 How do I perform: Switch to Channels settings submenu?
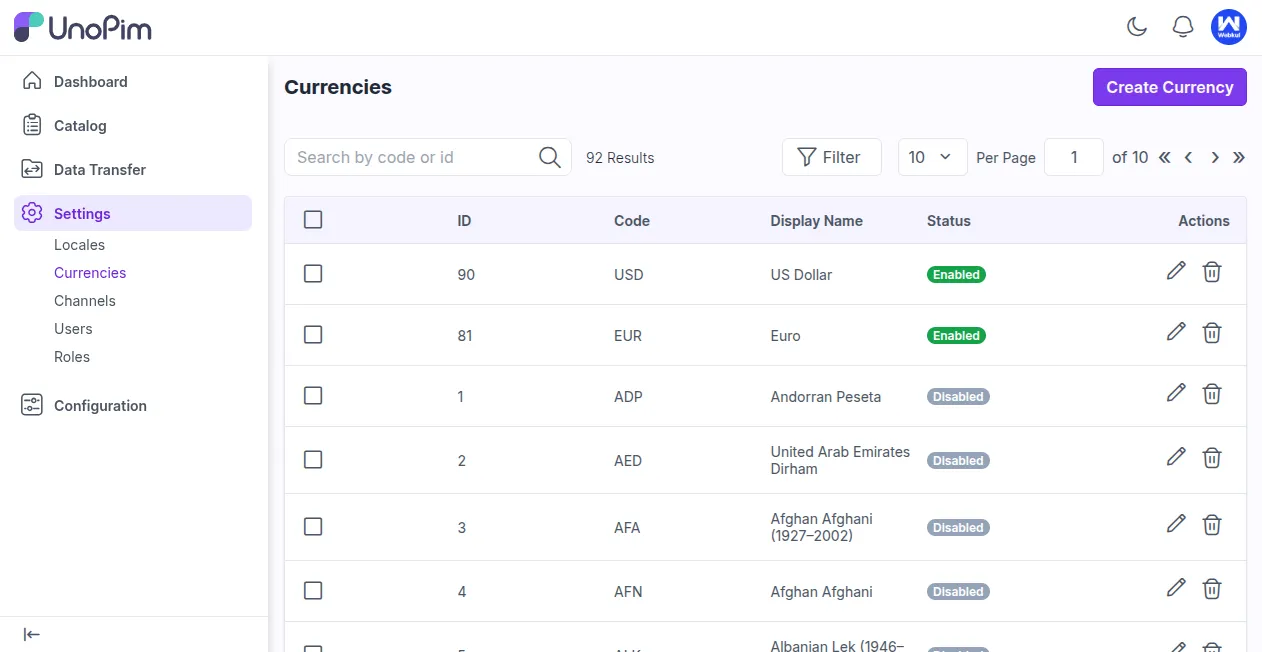pyautogui.click(x=85, y=301)
